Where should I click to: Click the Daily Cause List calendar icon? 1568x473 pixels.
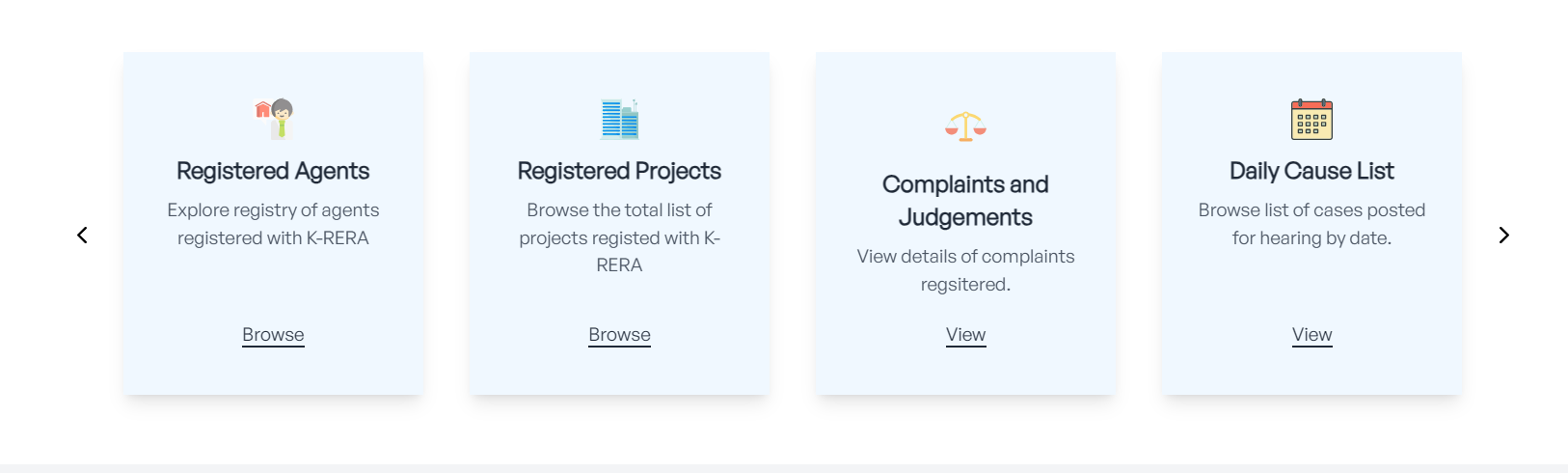1311,119
